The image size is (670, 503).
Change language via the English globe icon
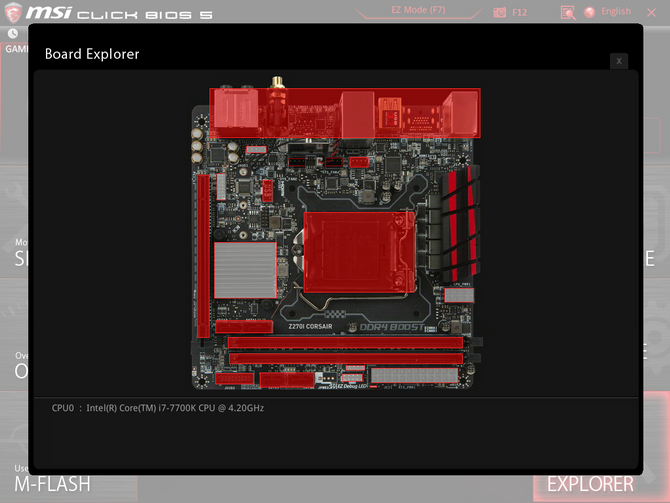pyautogui.click(x=590, y=12)
